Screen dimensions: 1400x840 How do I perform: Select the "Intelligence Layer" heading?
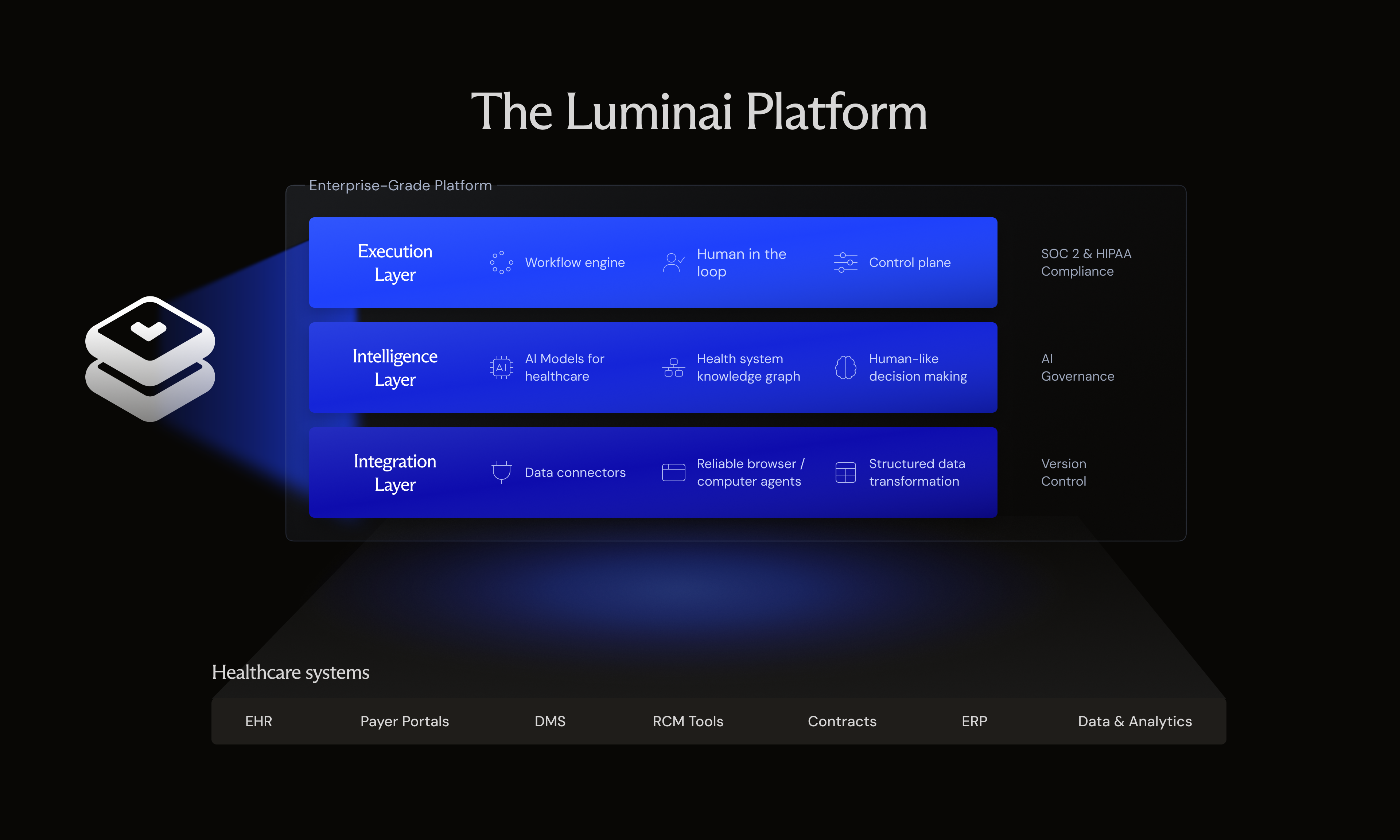coord(395,367)
